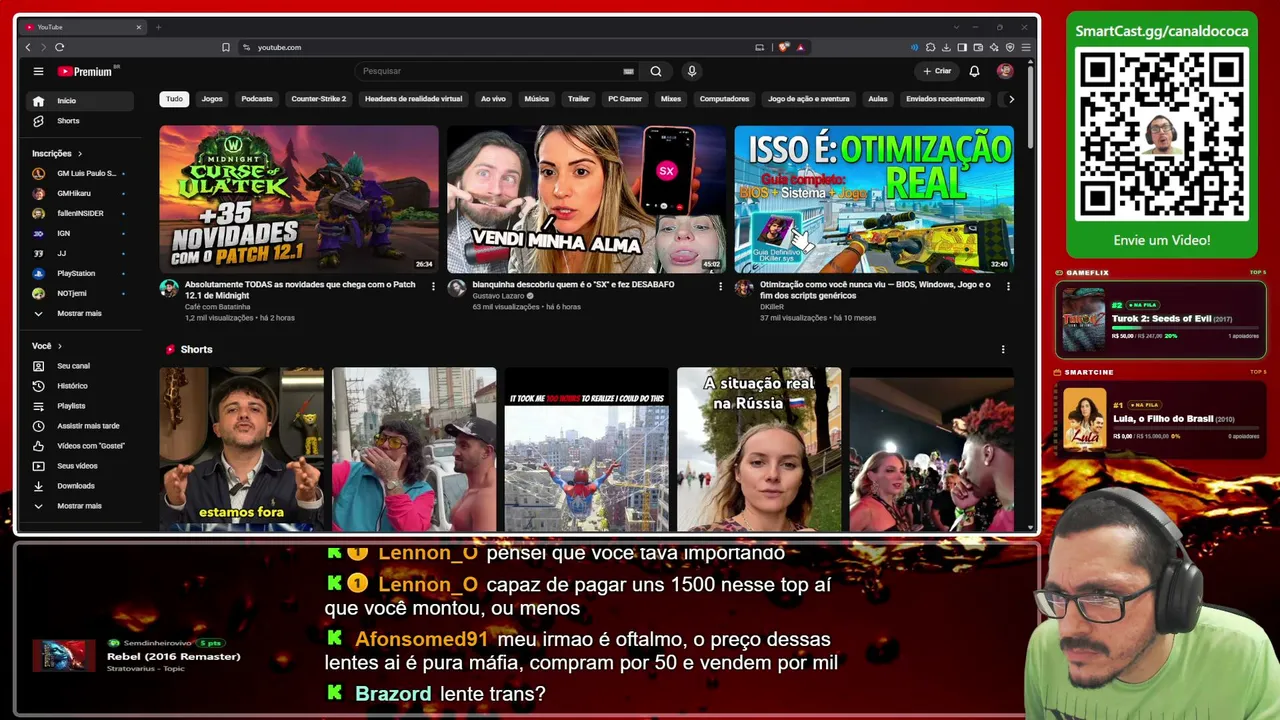The image size is (1280, 720).
Task: Select the Enviados recentemente chip
Action: [945, 99]
